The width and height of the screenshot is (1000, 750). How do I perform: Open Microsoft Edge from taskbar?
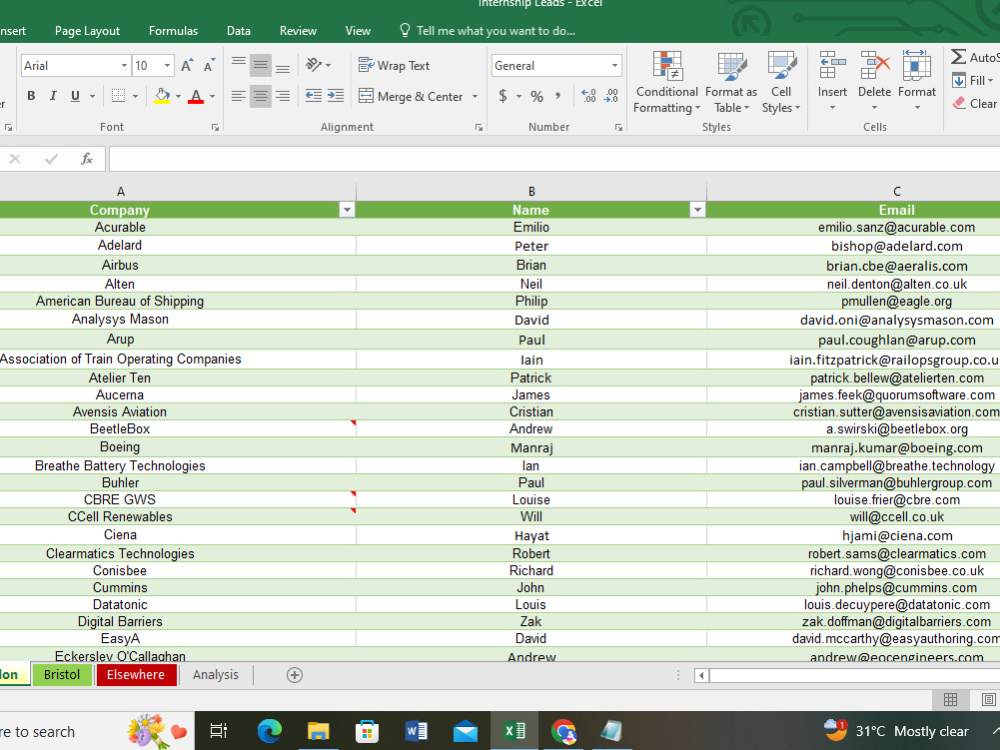pyautogui.click(x=269, y=731)
